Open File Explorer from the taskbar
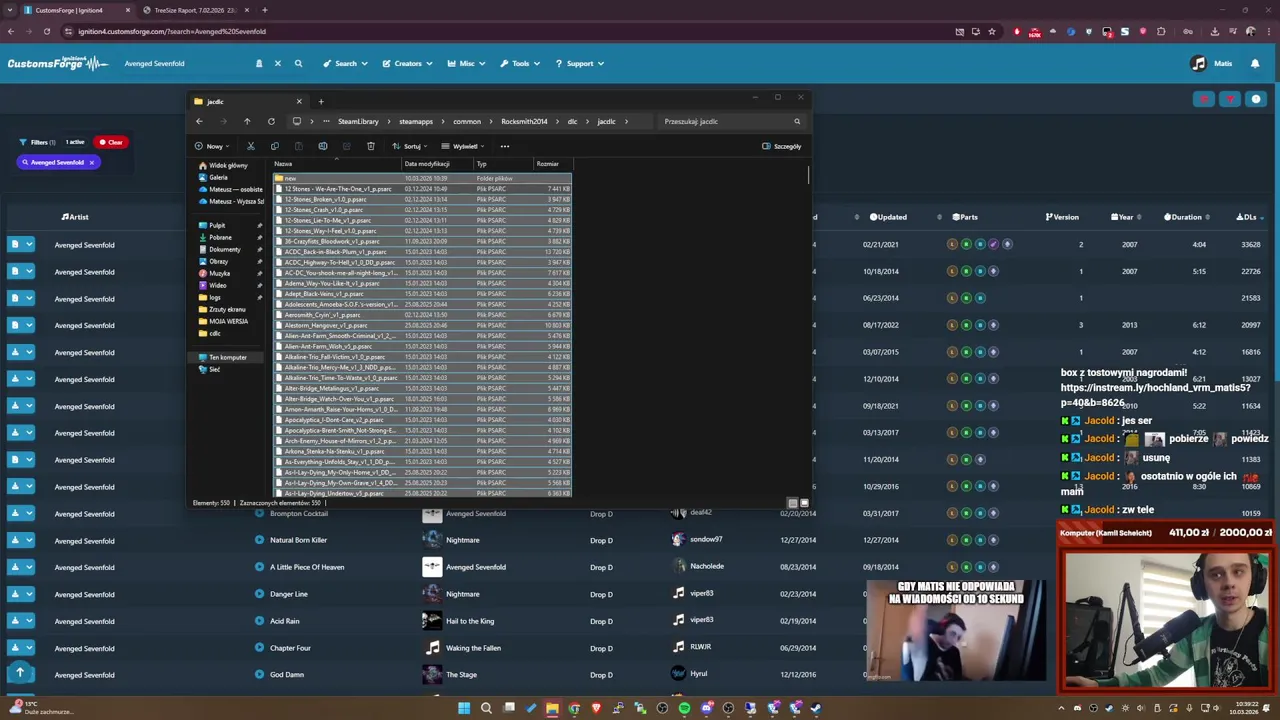 coord(552,708)
